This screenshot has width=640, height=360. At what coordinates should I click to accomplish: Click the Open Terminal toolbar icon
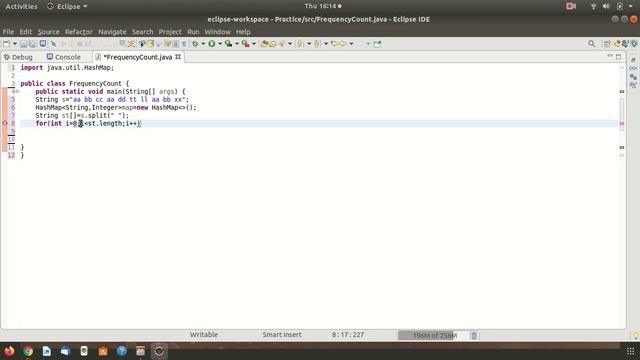[42, 43]
